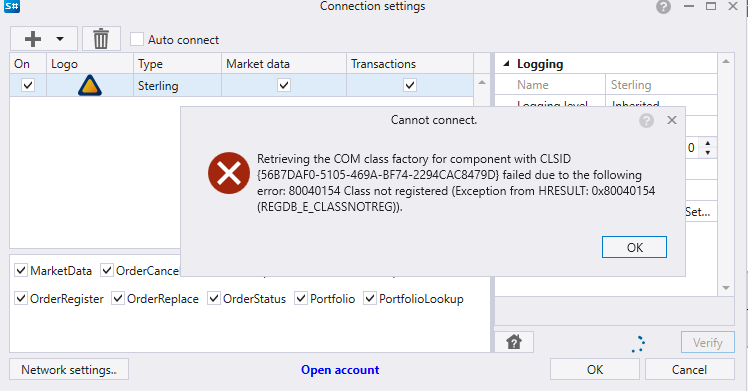This screenshot has width=748, height=391.
Task: Delete connection with the trash icon
Action: tap(101, 39)
